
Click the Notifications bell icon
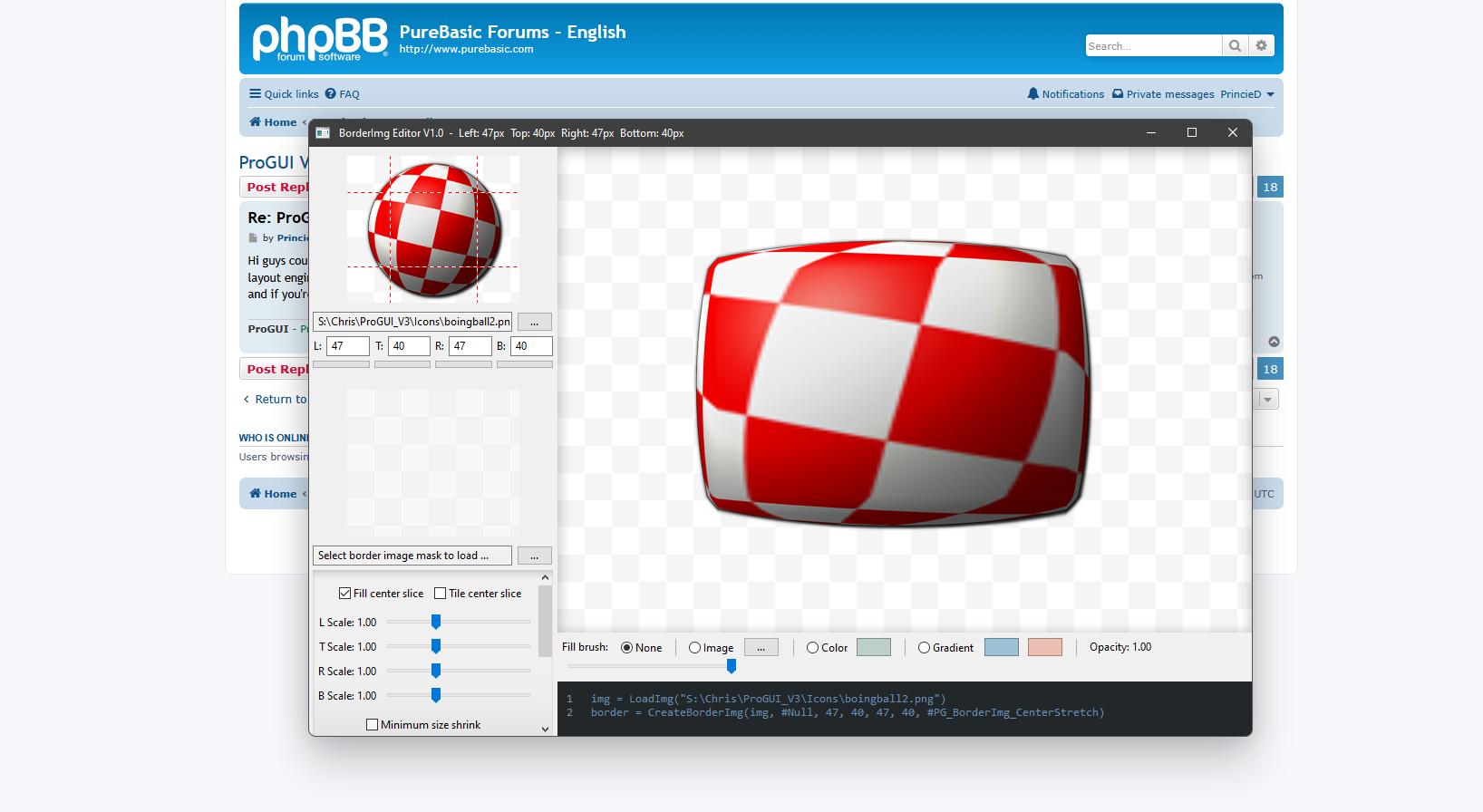pyautogui.click(x=1032, y=93)
